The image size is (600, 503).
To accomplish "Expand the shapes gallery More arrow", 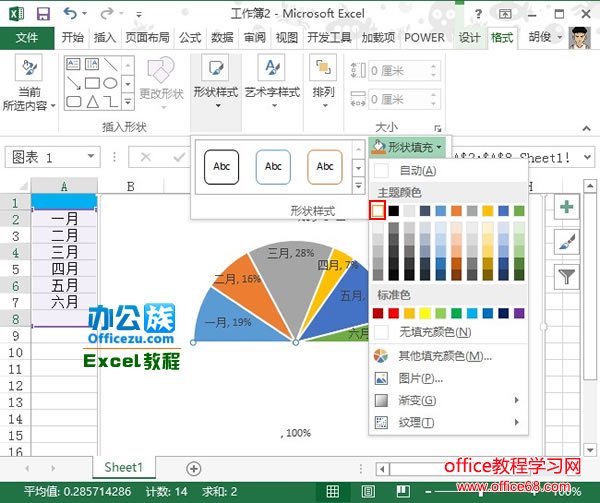I will tap(128, 101).
